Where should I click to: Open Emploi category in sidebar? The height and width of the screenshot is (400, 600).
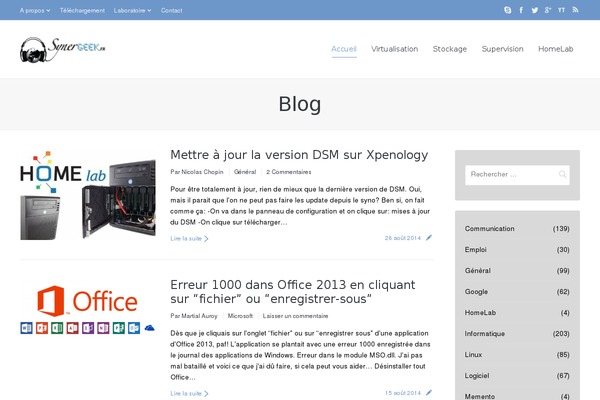point(476,250)
